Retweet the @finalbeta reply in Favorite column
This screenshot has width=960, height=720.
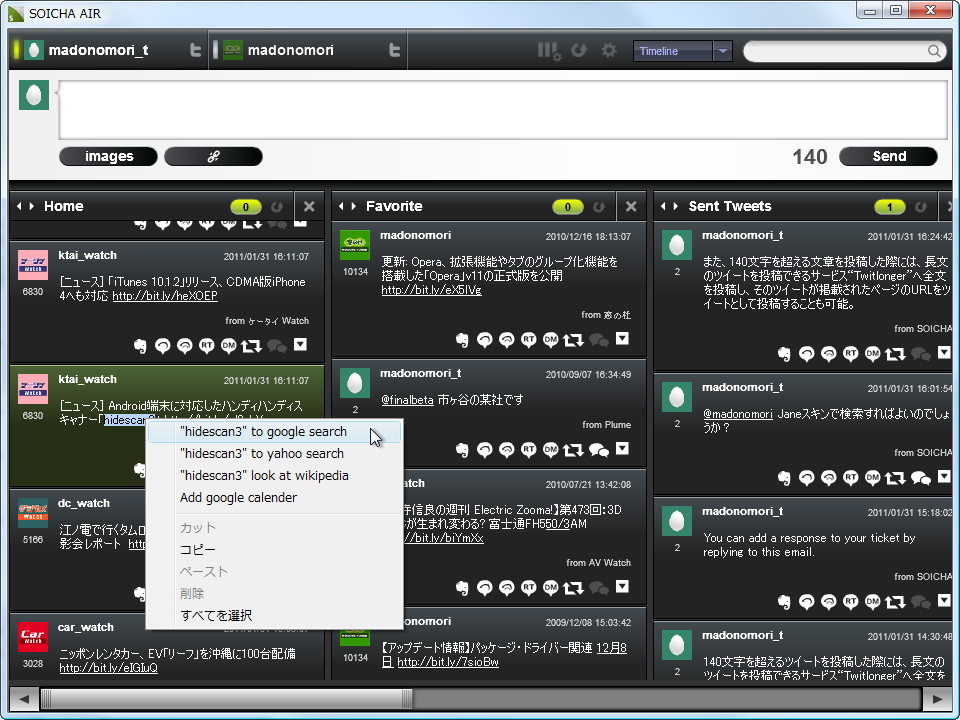click(574, 450)
